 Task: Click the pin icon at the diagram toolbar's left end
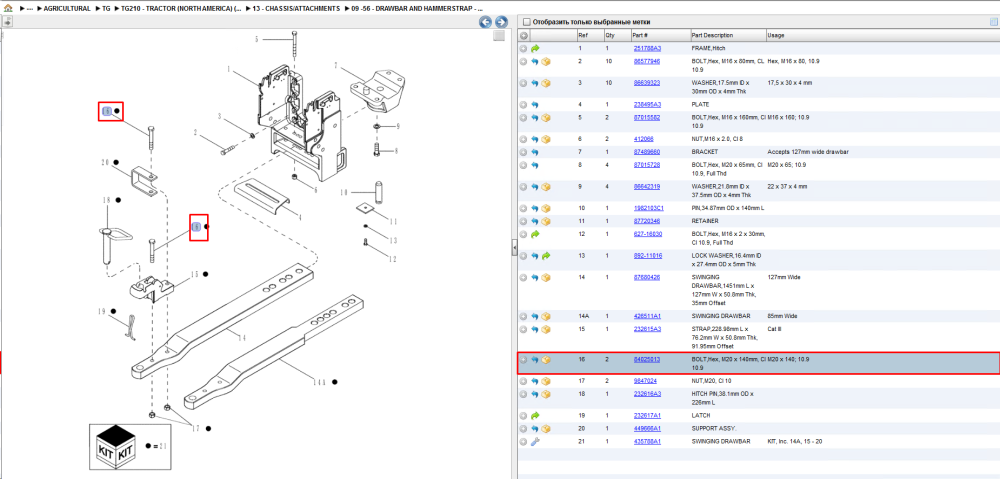pos(6,21)
